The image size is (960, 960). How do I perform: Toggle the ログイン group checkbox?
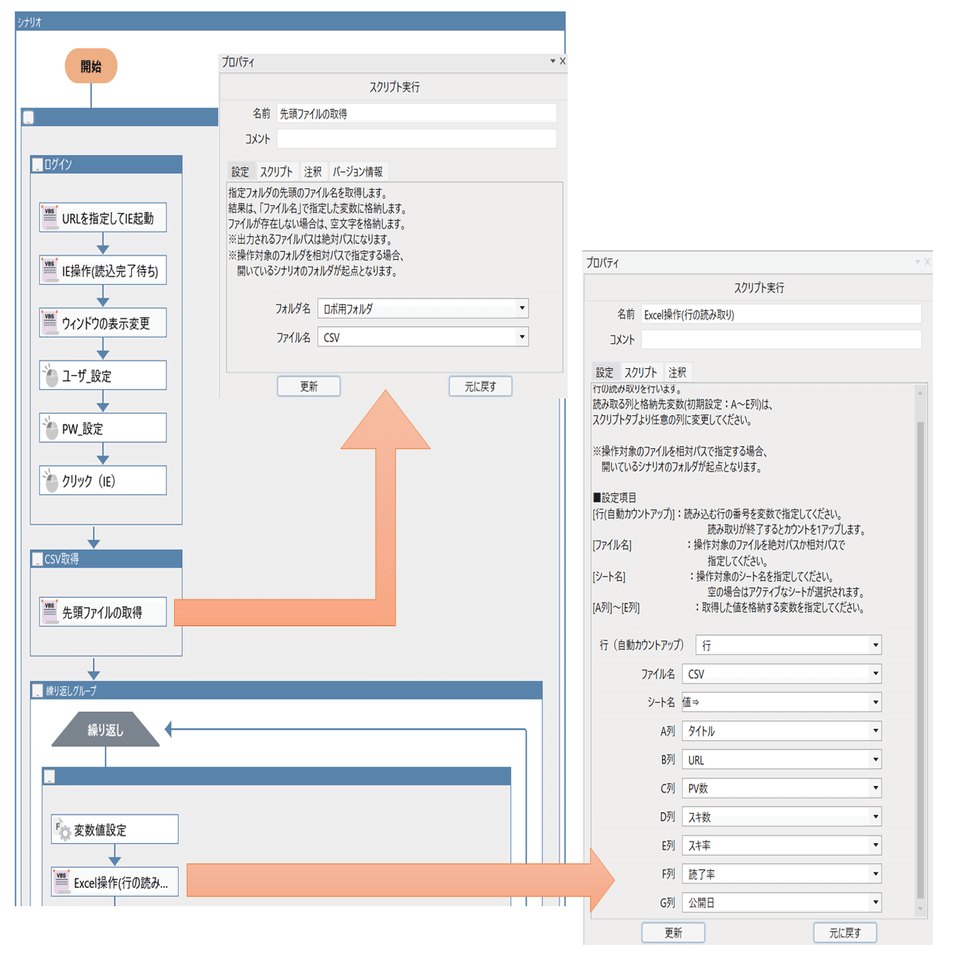pyautogui.click(x=35, y=163)
